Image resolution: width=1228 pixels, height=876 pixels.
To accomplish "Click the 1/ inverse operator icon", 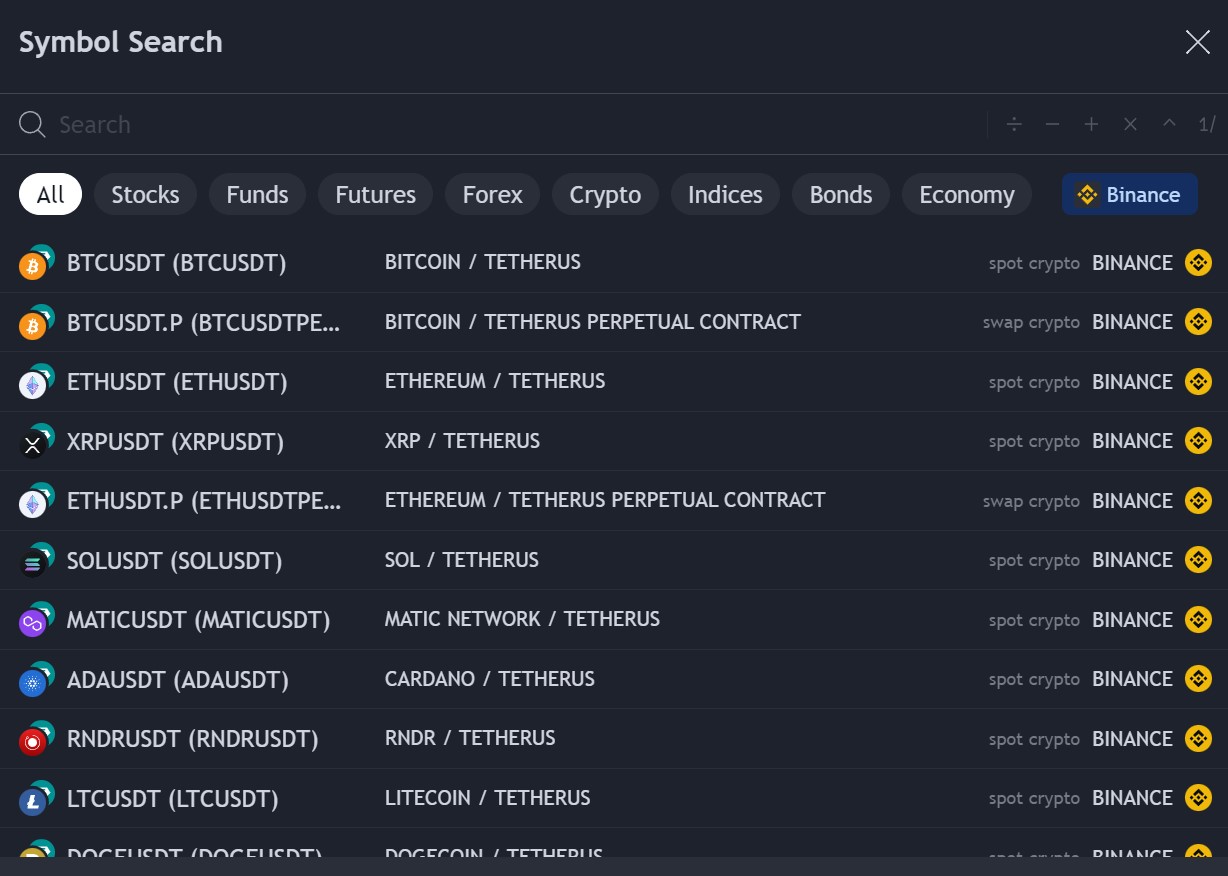I will 1207,124.
